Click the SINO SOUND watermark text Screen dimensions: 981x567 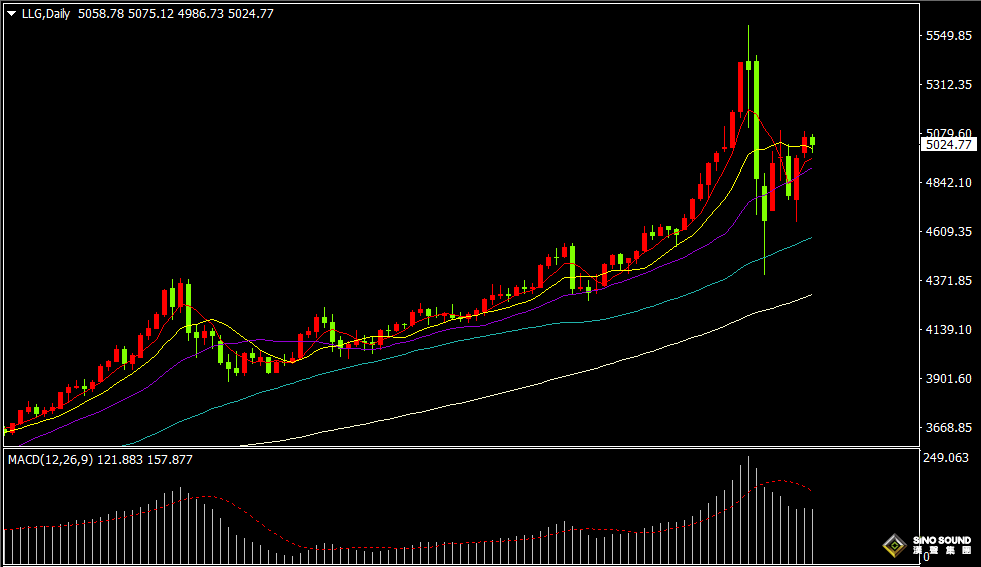tap(942, 540)
